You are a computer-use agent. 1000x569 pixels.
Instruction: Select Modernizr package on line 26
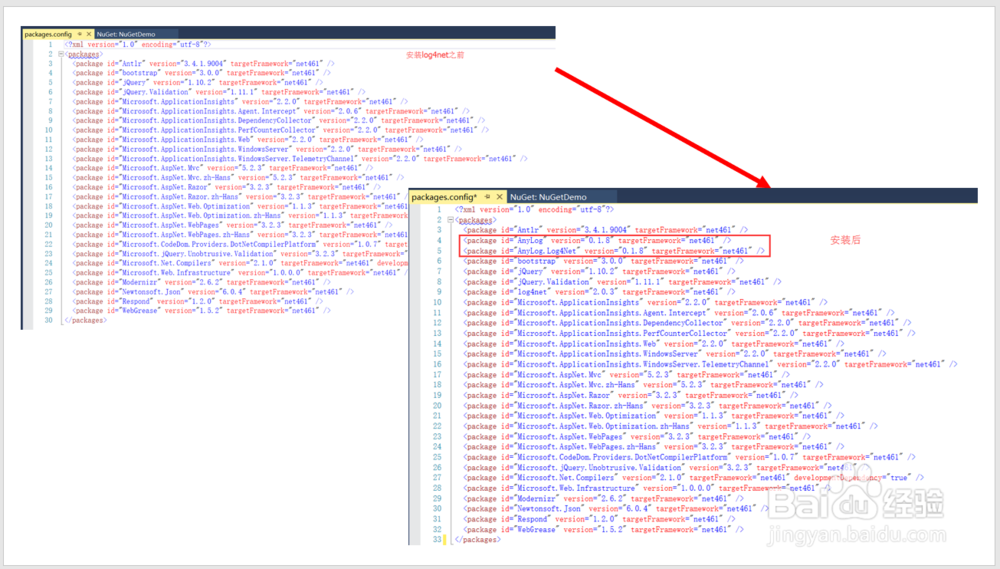point(202,282)
